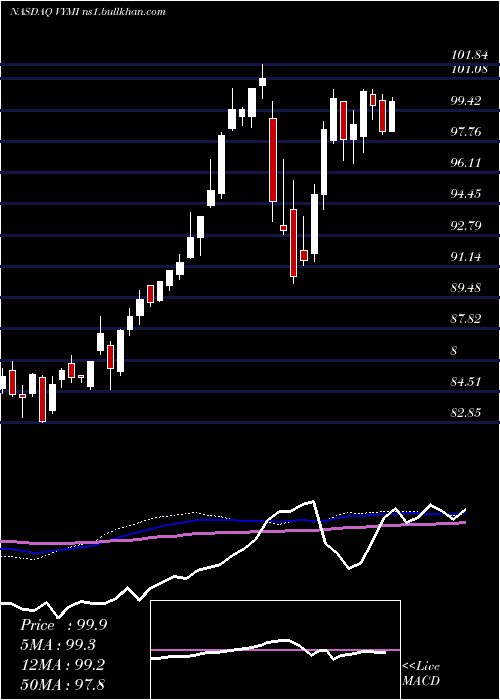Click the <<Live MACD label
The width and height of the screenshot is (500, 700).
pyautogui.click(x=421, y=673)
